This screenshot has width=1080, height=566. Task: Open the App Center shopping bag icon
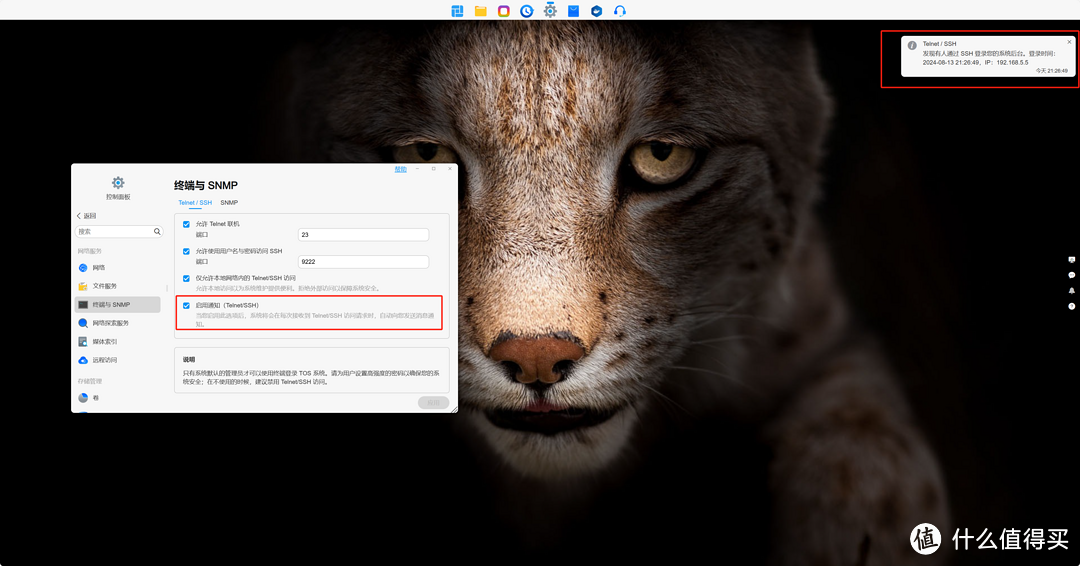point(573,11)
